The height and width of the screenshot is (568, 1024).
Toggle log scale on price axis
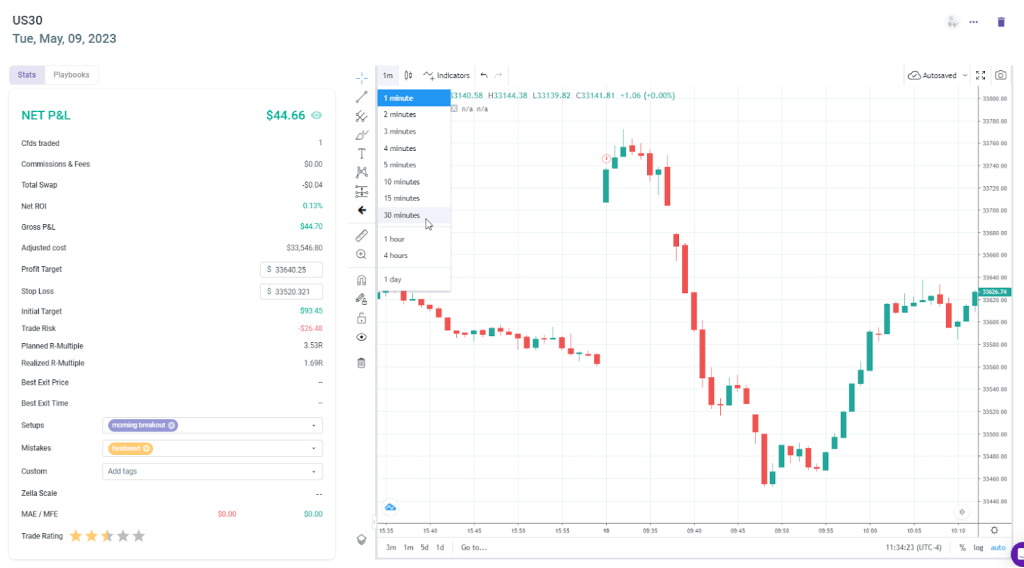978,547
